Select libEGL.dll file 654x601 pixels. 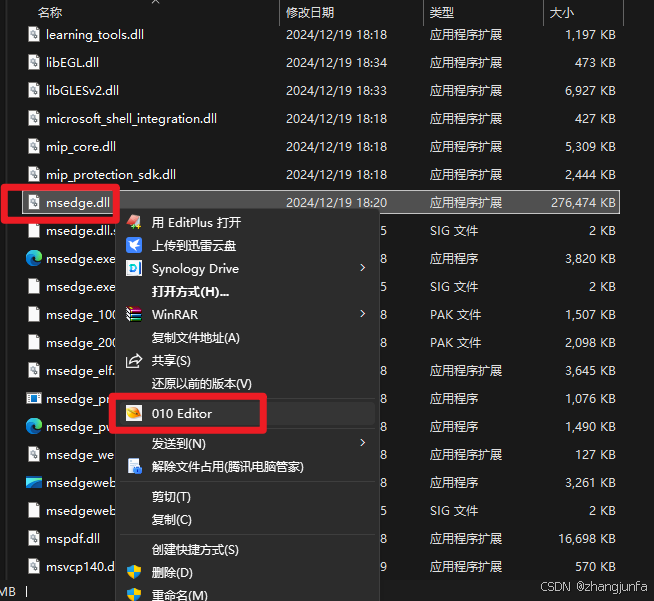point(72,63)
